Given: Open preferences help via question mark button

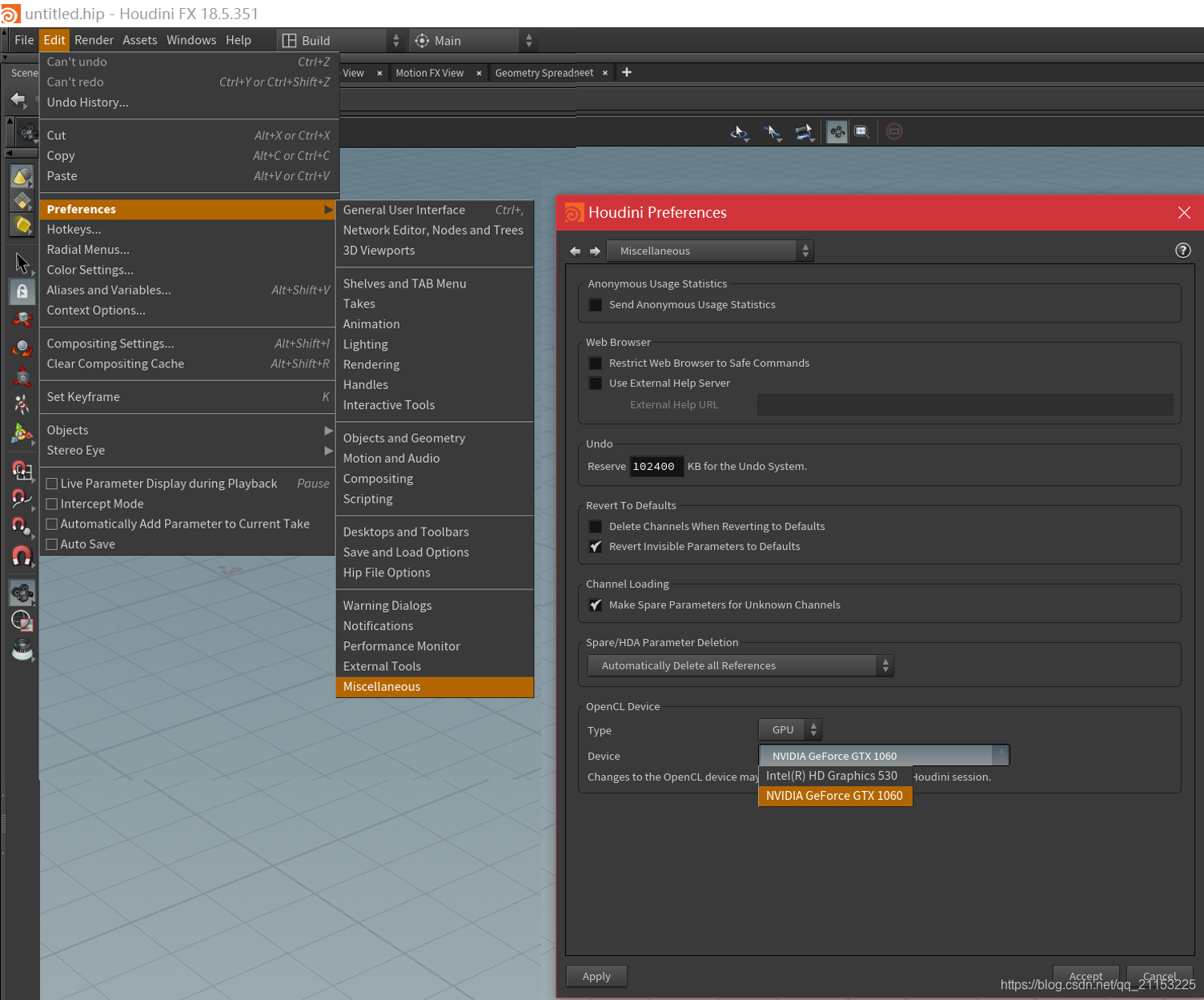Looking at the screenshot, I should click(x=1183, y=250).
